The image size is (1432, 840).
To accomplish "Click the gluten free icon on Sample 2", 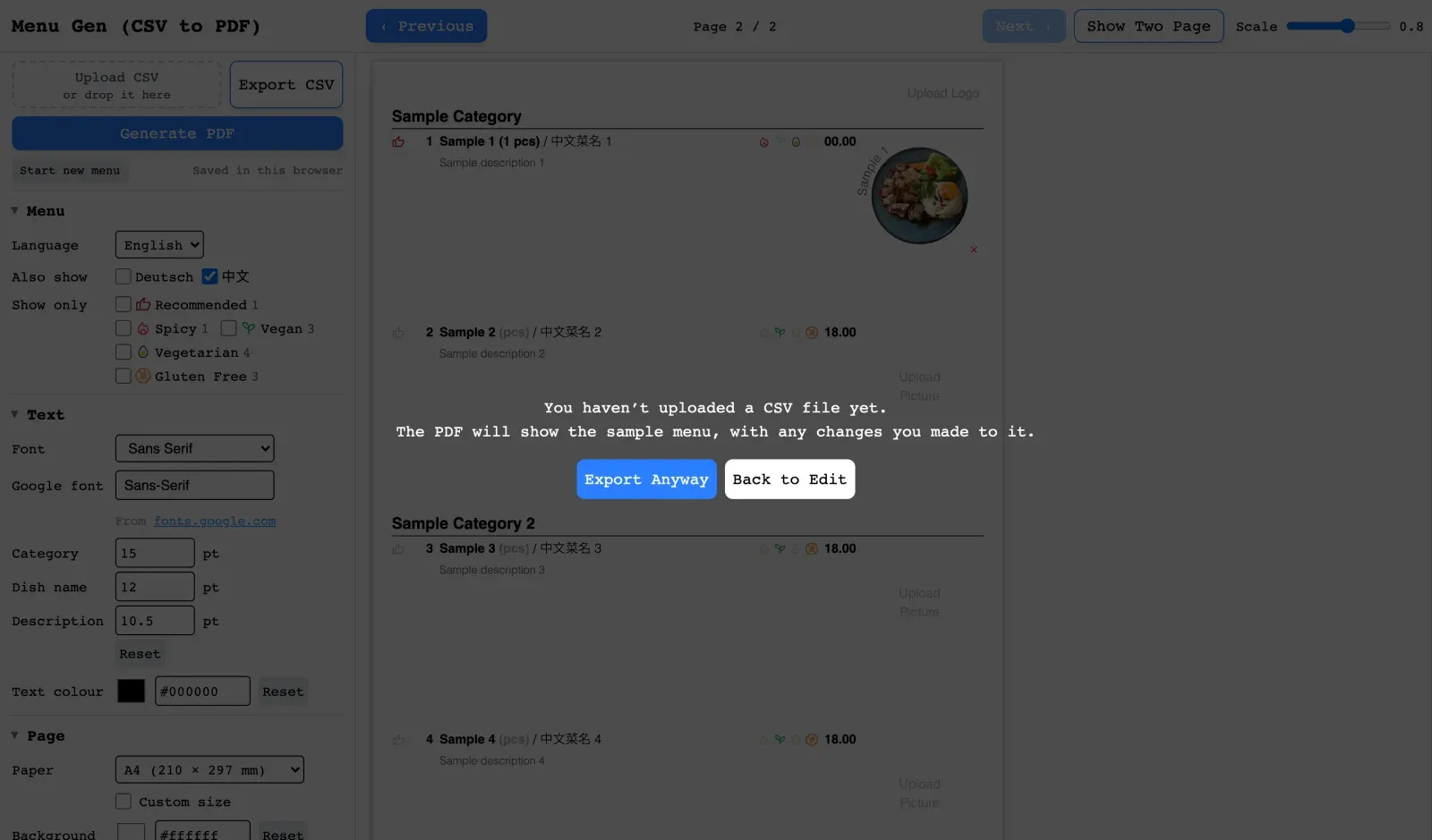I will tap(812, 333).
